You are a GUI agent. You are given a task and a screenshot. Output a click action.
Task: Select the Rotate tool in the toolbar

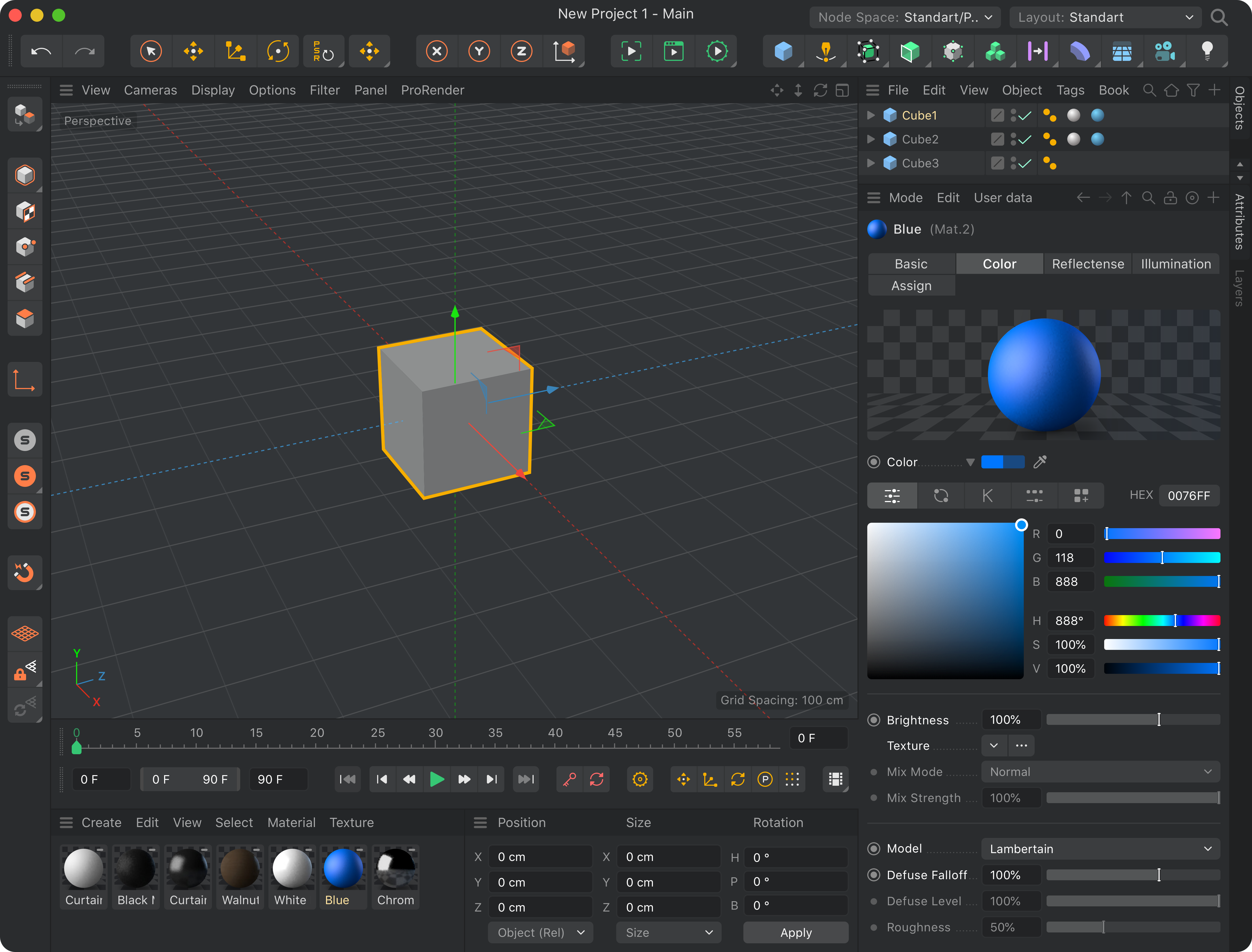pos(278,51)
